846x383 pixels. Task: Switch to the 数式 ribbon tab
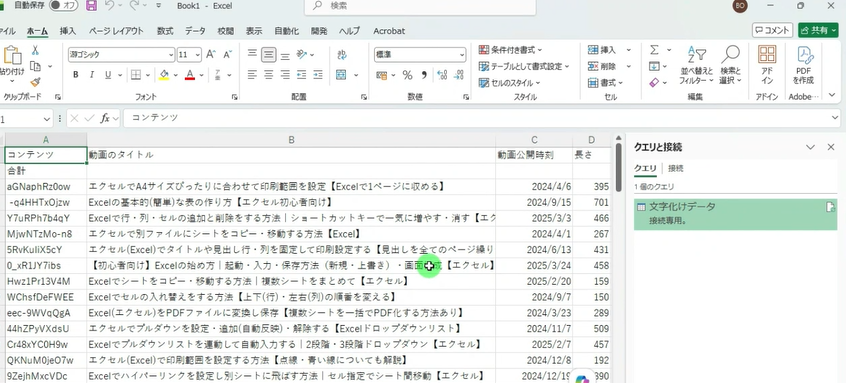pos(165,31)
